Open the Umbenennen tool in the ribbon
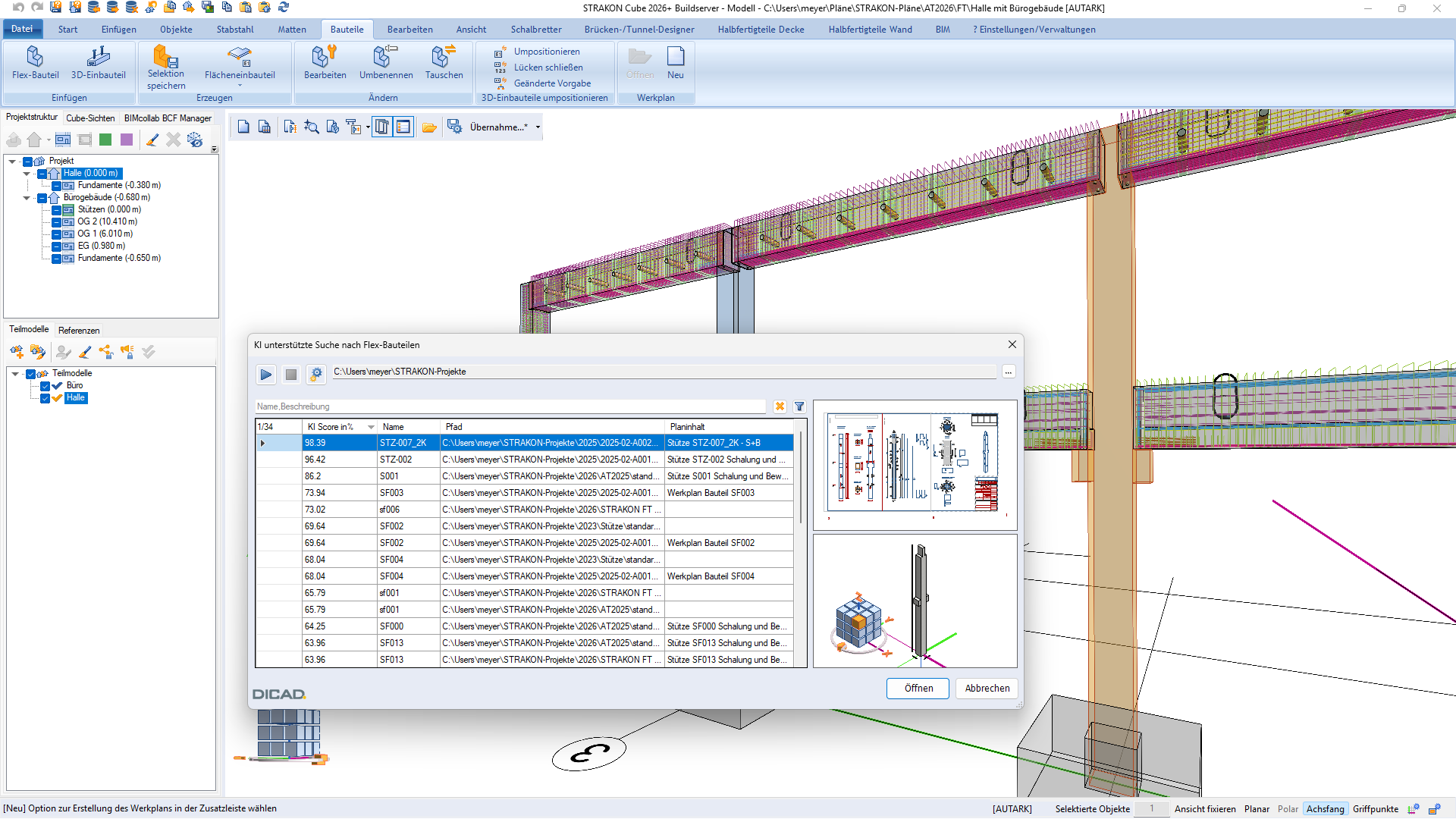This screenshot has width=1456, height=819. [x=386, y=62]
